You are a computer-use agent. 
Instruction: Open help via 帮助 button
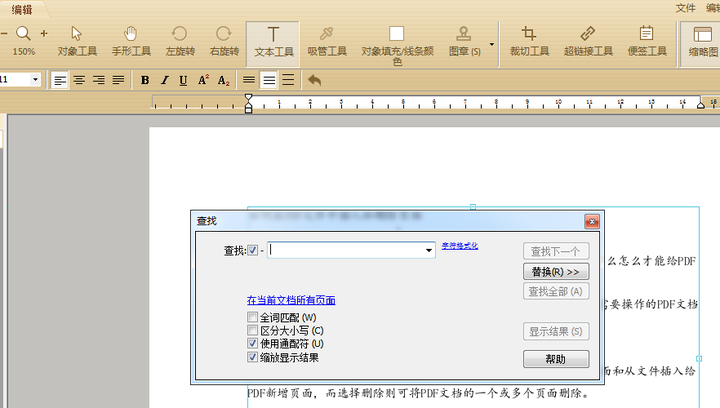point(556,359)
